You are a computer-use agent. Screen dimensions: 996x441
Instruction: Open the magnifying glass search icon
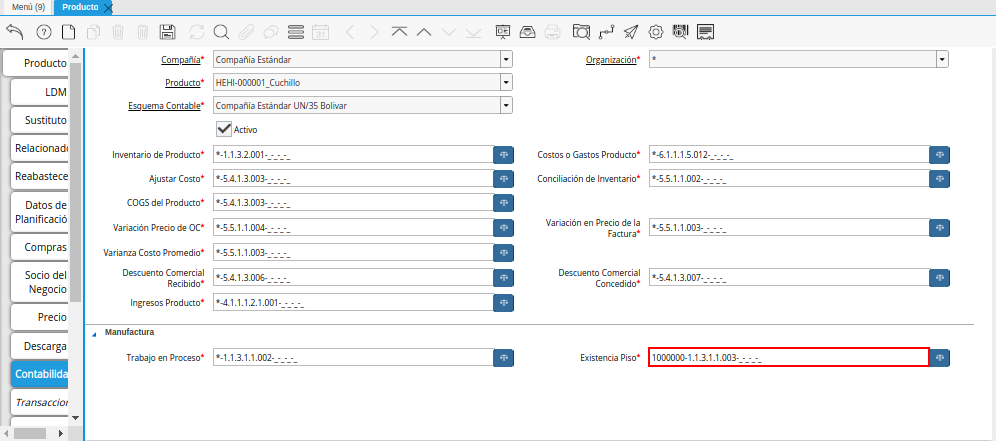click(221, 32)
